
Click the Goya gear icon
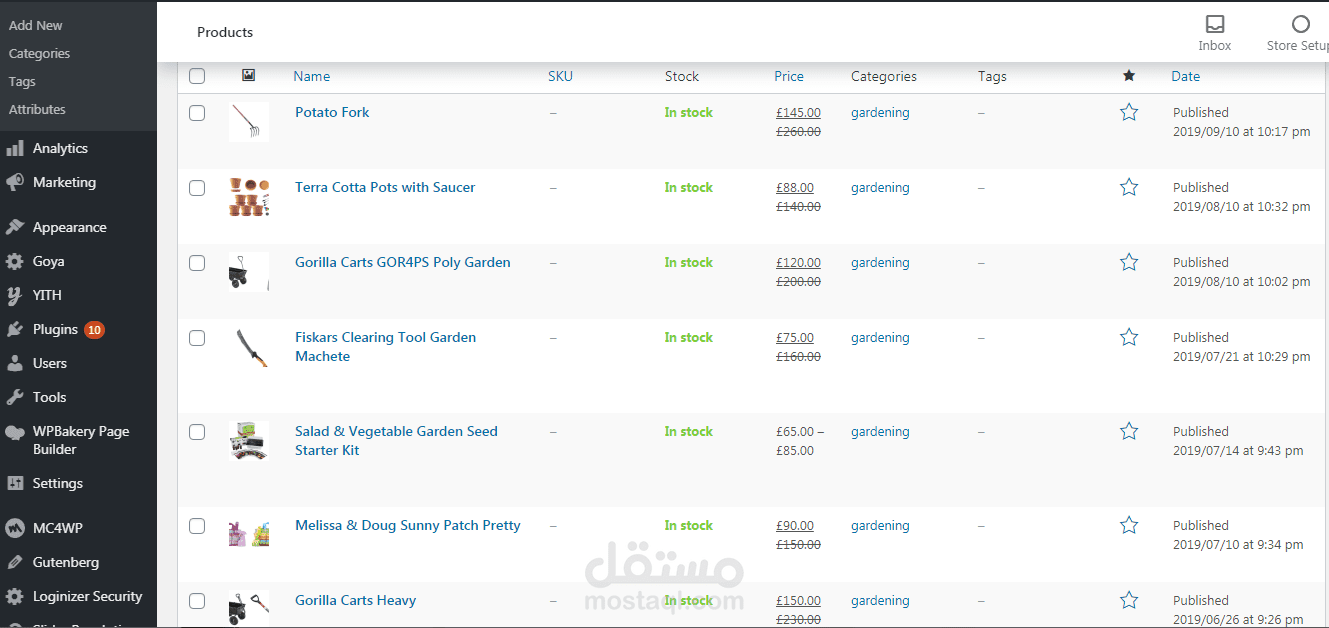coord(15,261)
